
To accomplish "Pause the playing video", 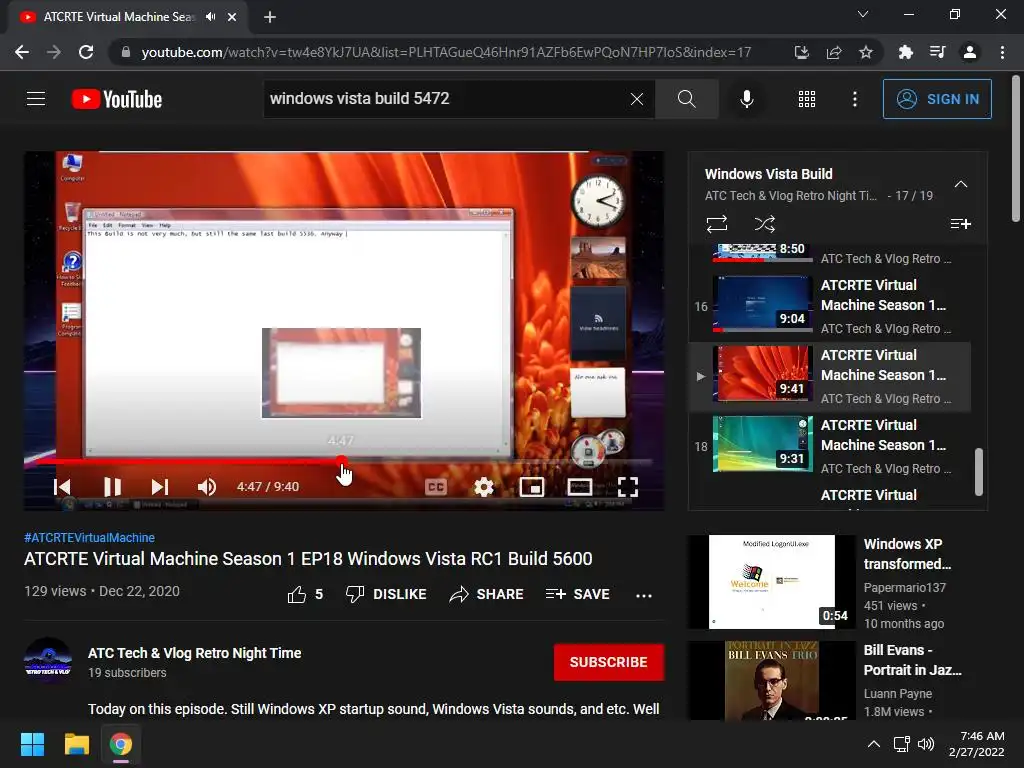I will tap(112, 487).
